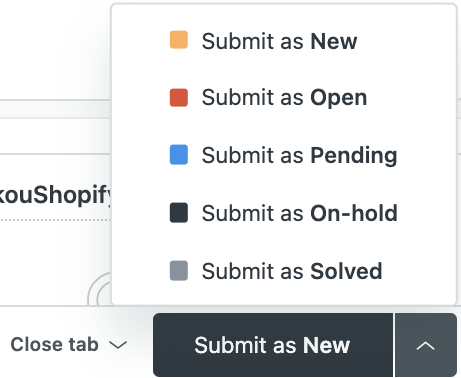Select Submit as On-hold option
The width and height of the screenshot is (461, 378).
[283, 213]
